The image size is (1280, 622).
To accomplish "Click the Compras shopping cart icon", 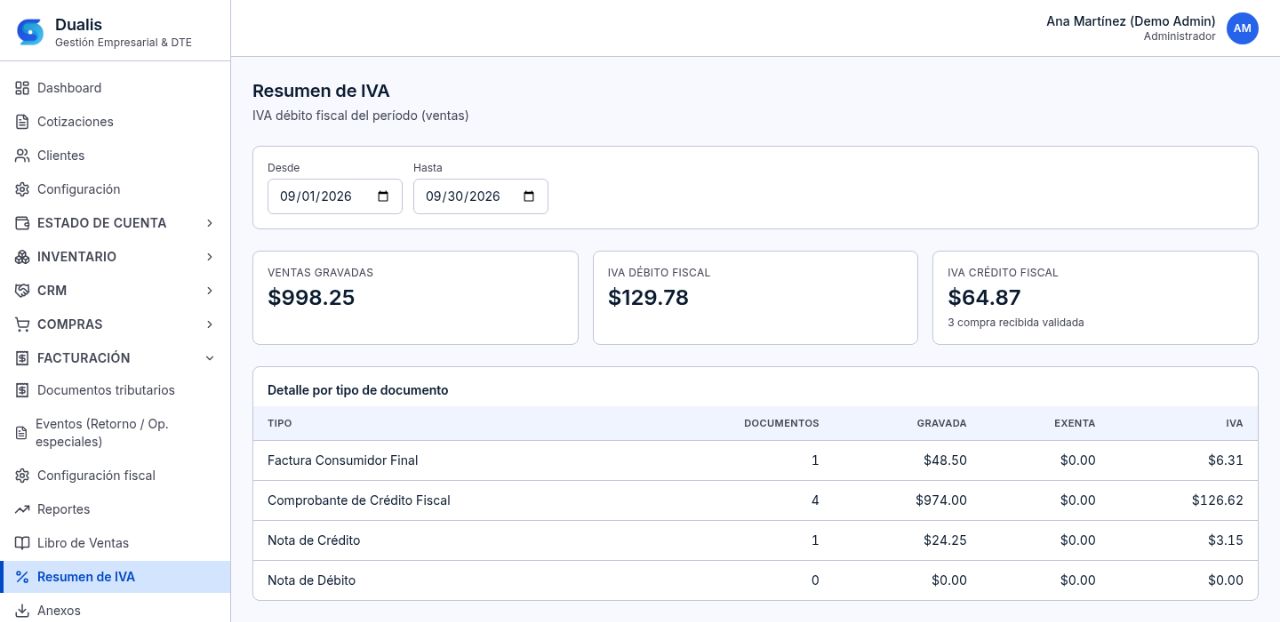I will 22,325.
